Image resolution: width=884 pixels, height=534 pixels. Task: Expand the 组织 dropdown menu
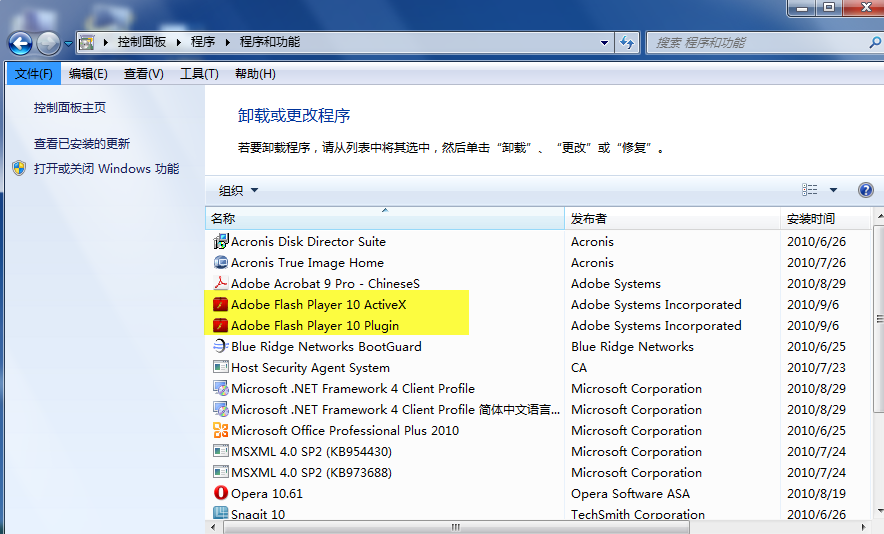239,190
